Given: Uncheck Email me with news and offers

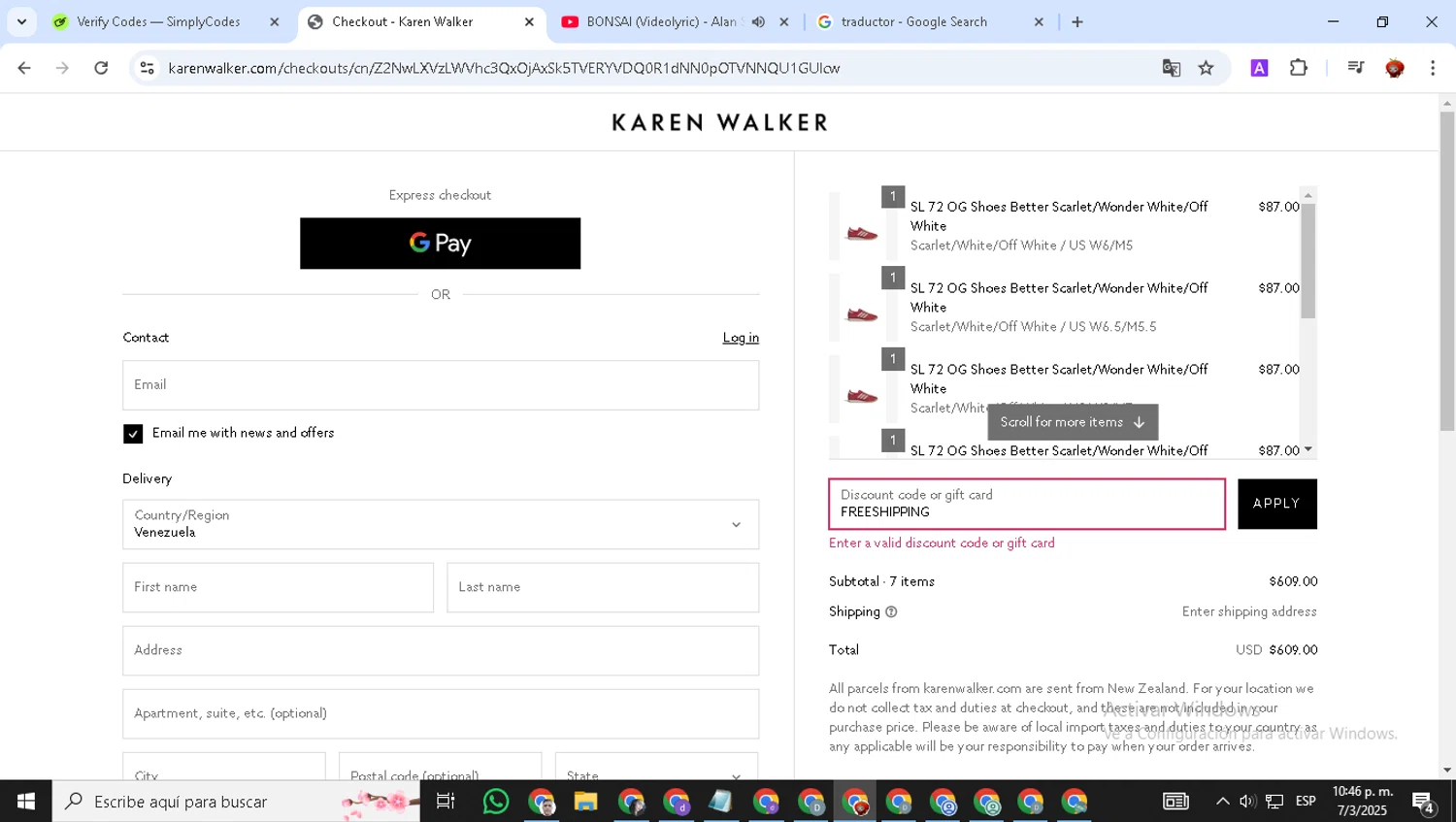Looking at the screenshot, I should [x=133, y=434].
